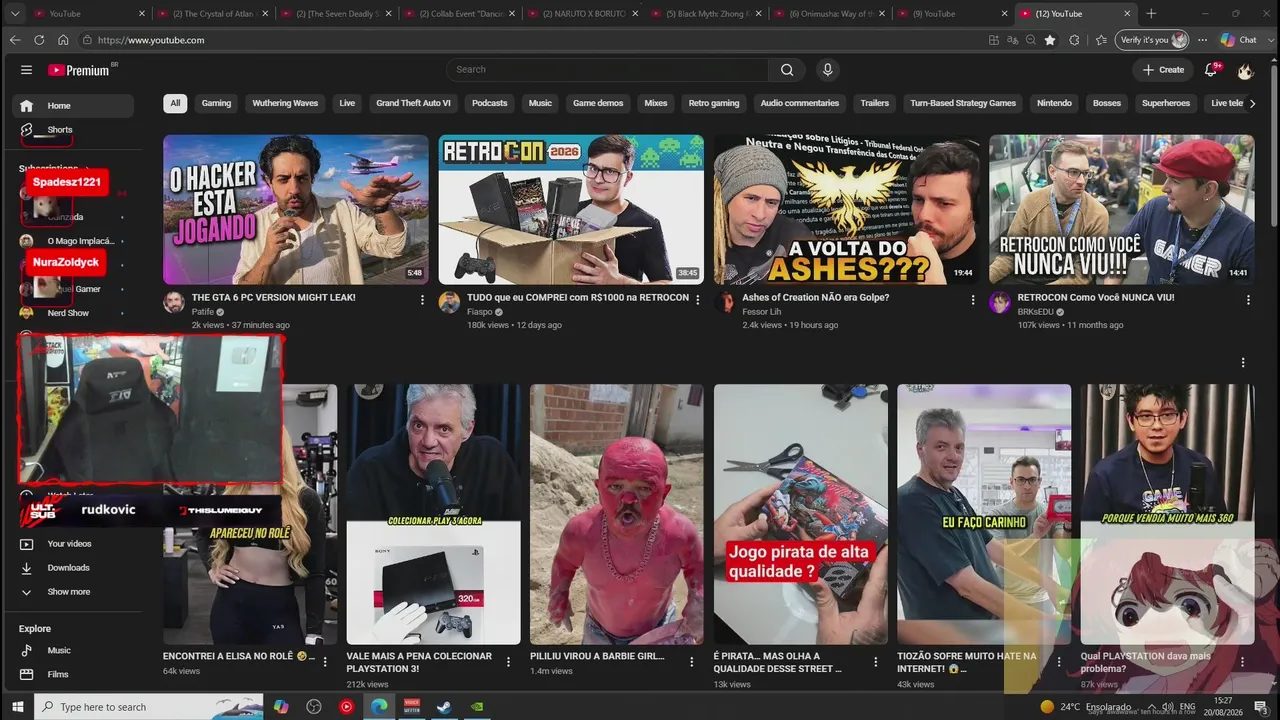1280x720 pixels.
Task: Click the Windows taskbar search box
Action: (x=149, y=707)
